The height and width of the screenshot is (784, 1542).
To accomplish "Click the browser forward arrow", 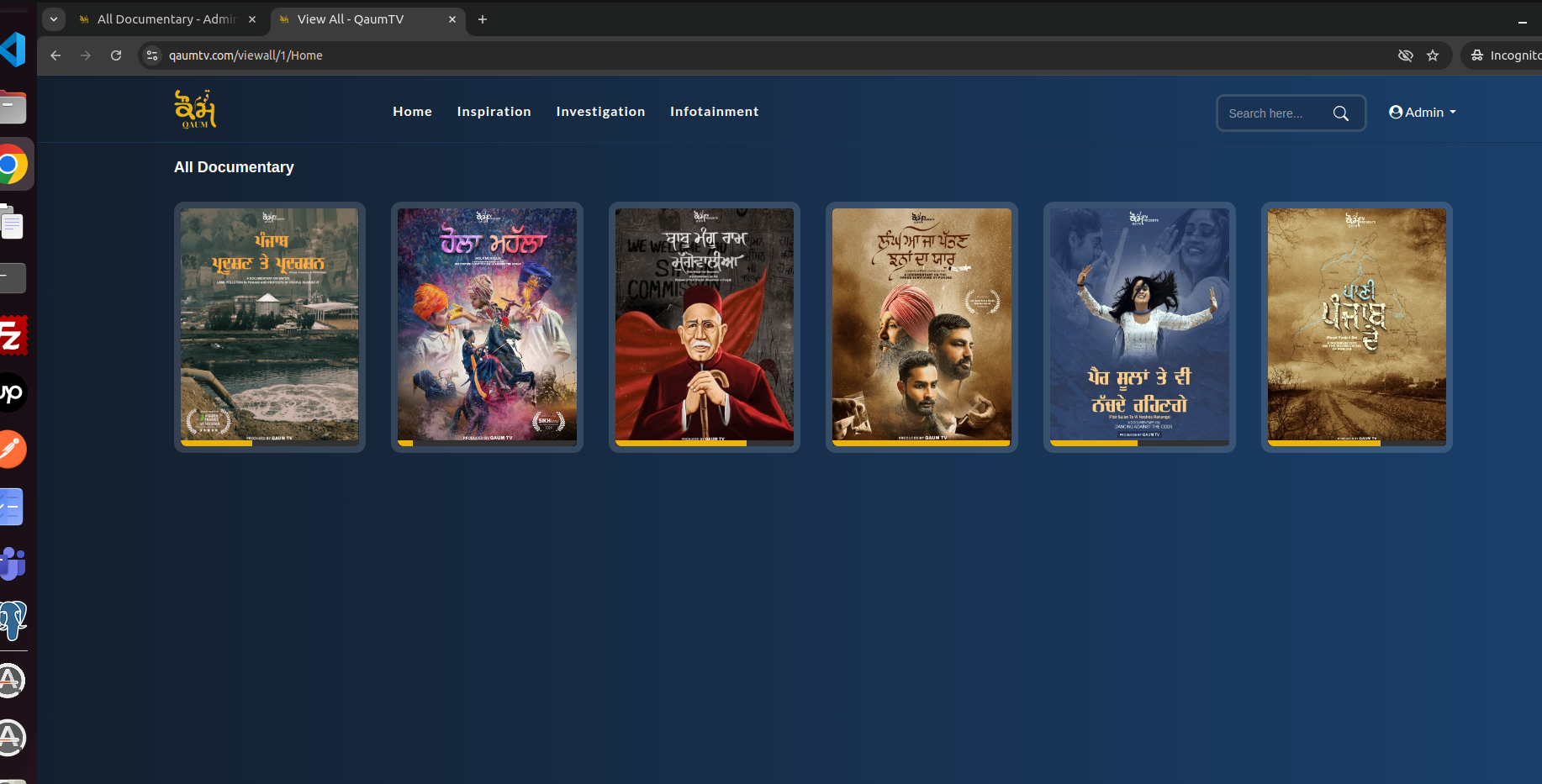I will (86, 55).
